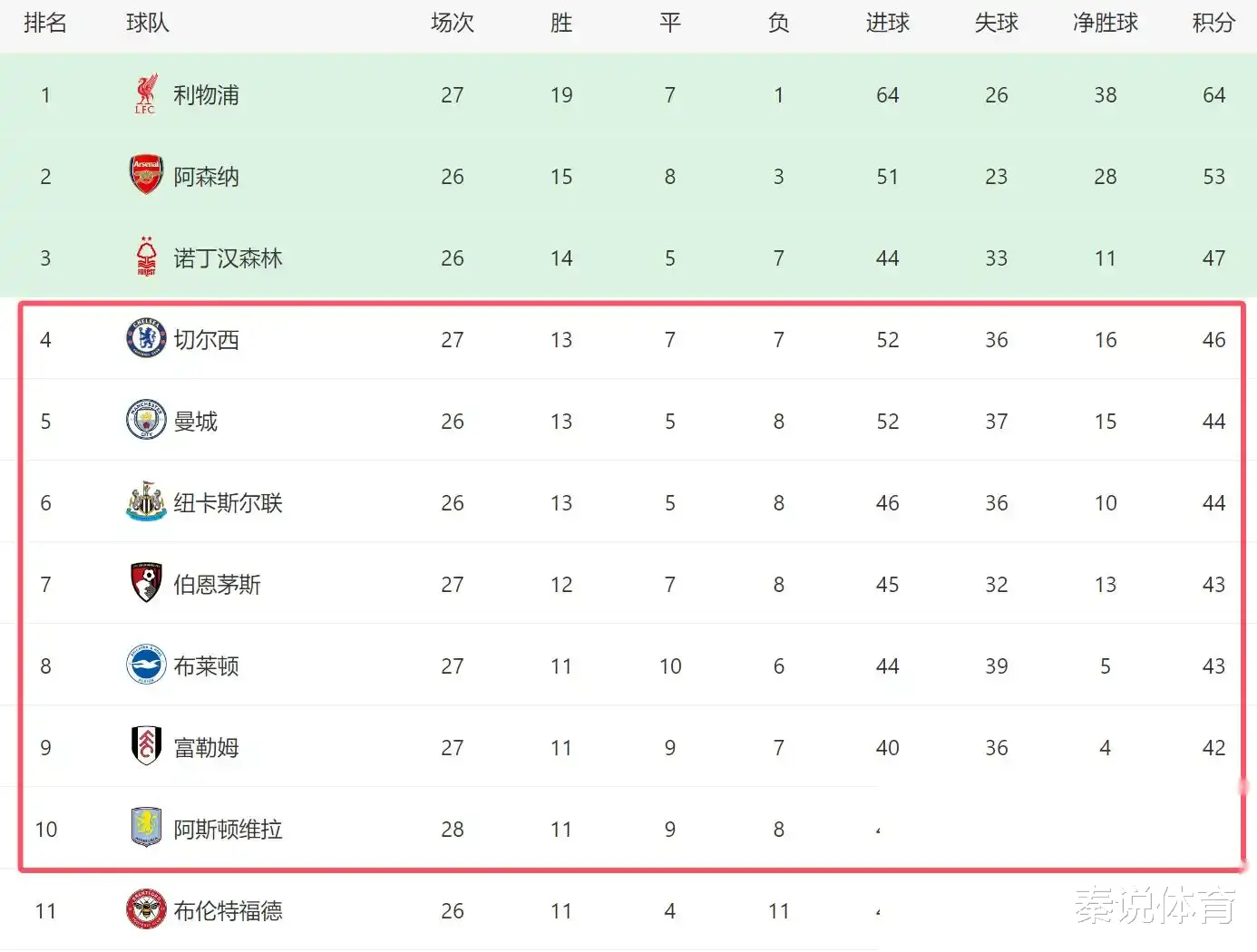This screenshot has height=952, width=1257.
Task: Open the Manchester City crest icon
Action: tap(146, 420)
